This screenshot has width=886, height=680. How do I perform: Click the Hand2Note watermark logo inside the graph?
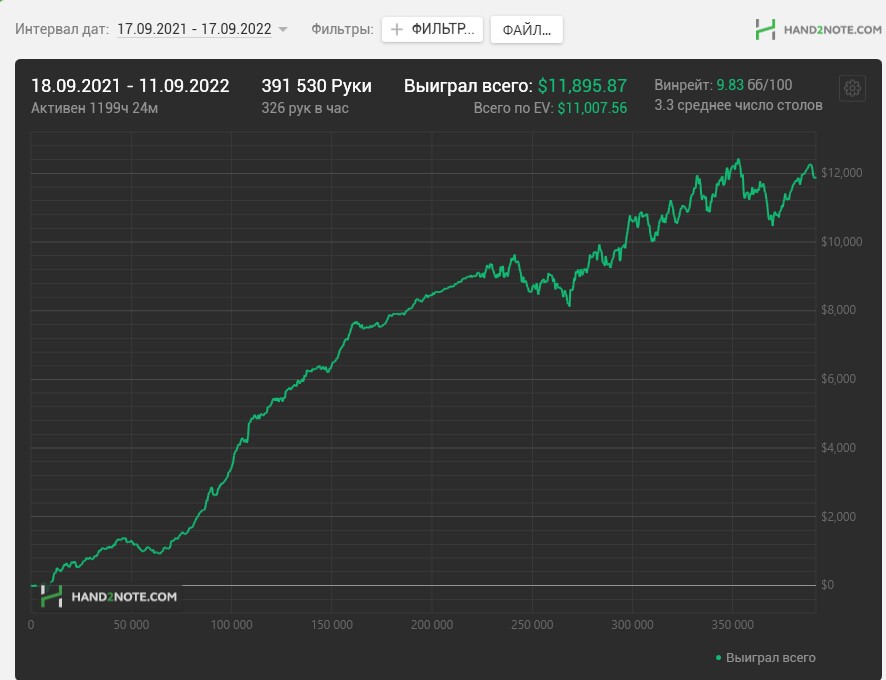pos(110,597)
